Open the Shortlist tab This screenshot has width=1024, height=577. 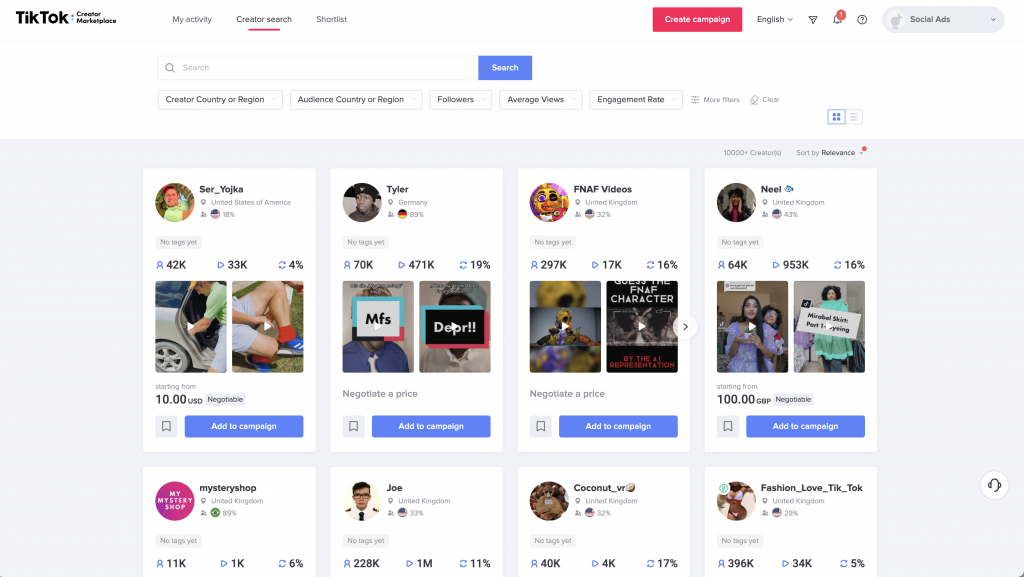pyautogui.click(x=331, y=20)
